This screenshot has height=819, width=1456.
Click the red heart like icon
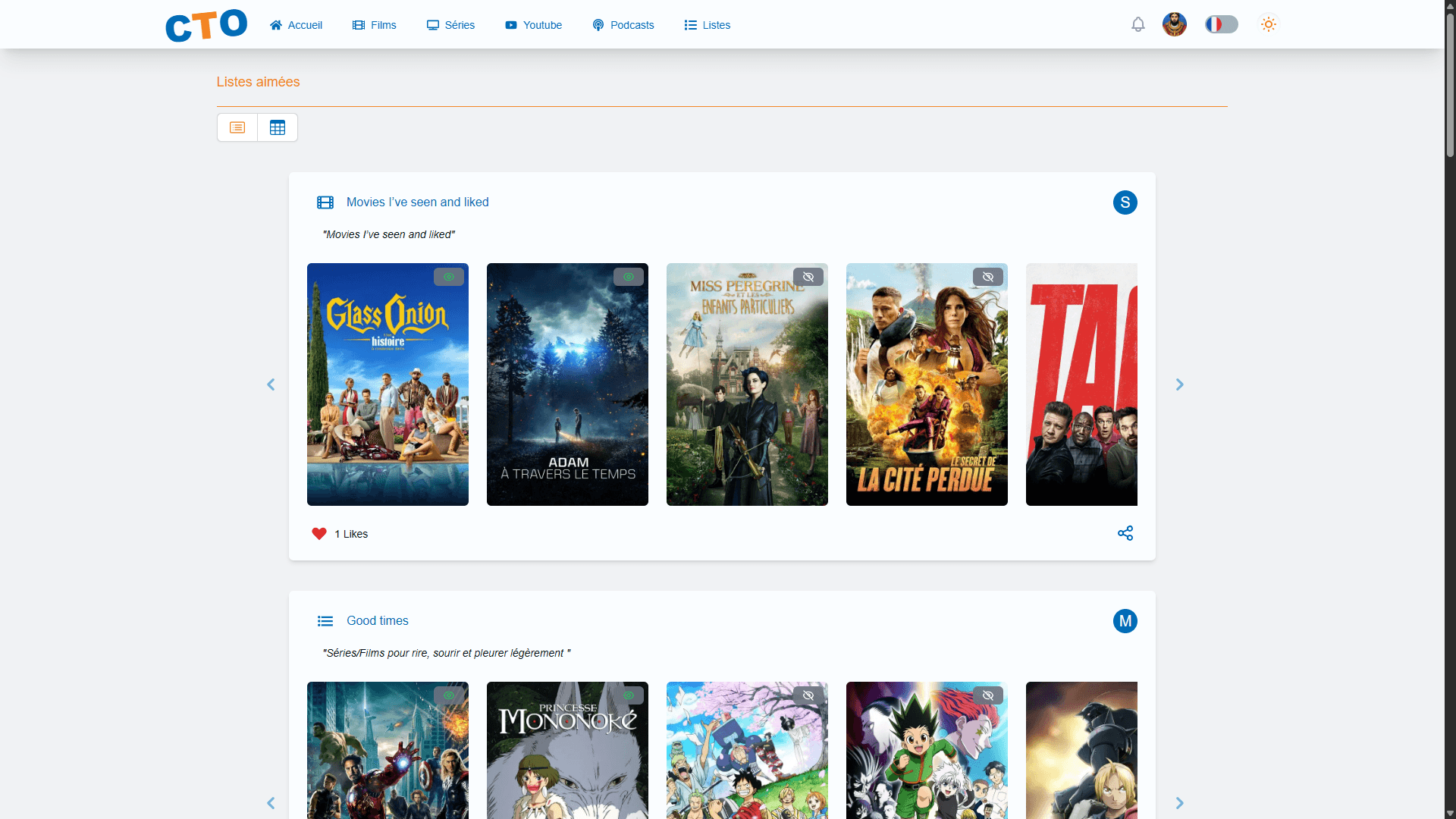coord(319,534)
